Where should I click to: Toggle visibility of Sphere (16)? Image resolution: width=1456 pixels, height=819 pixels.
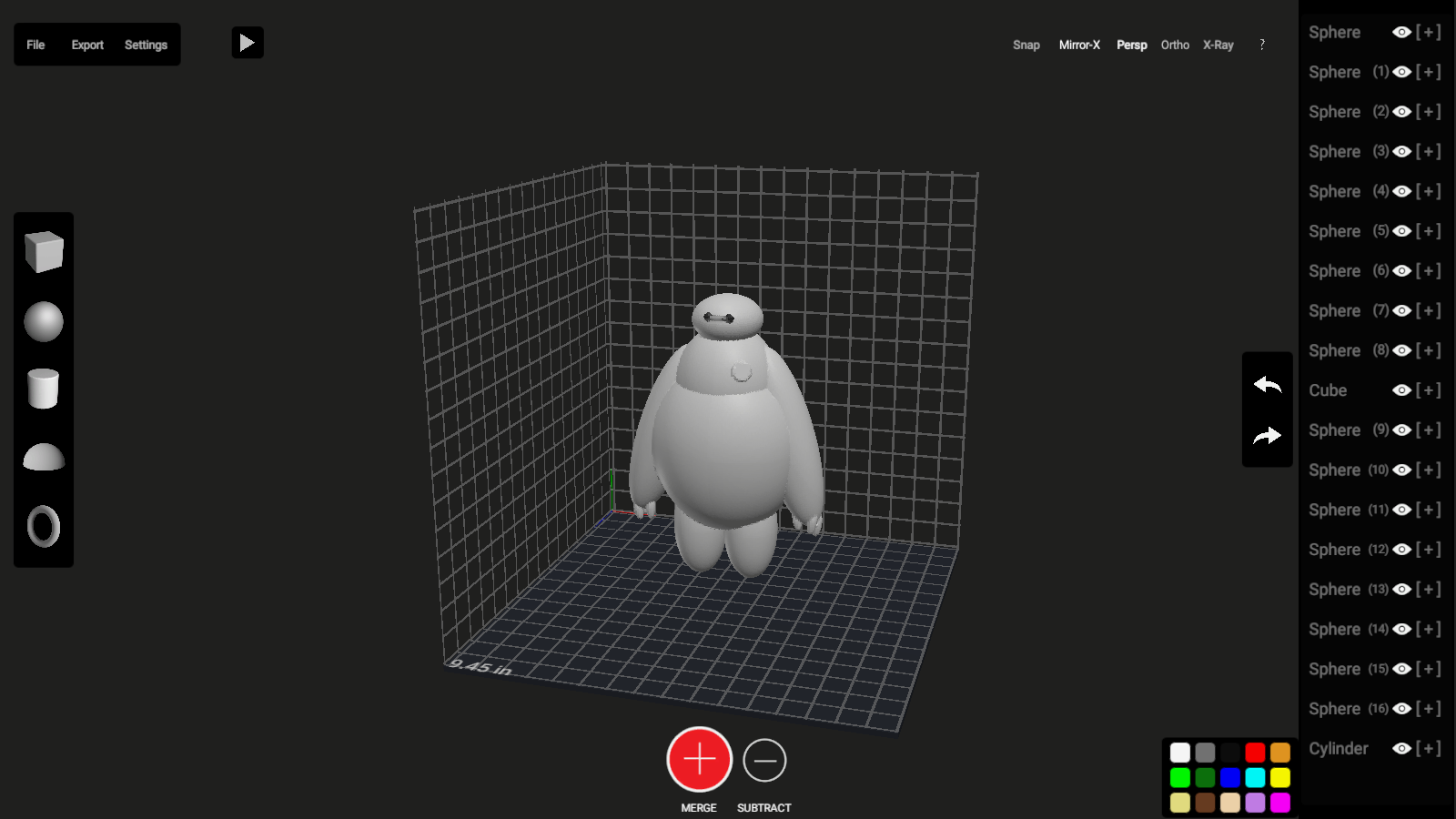click(1402, 709)
